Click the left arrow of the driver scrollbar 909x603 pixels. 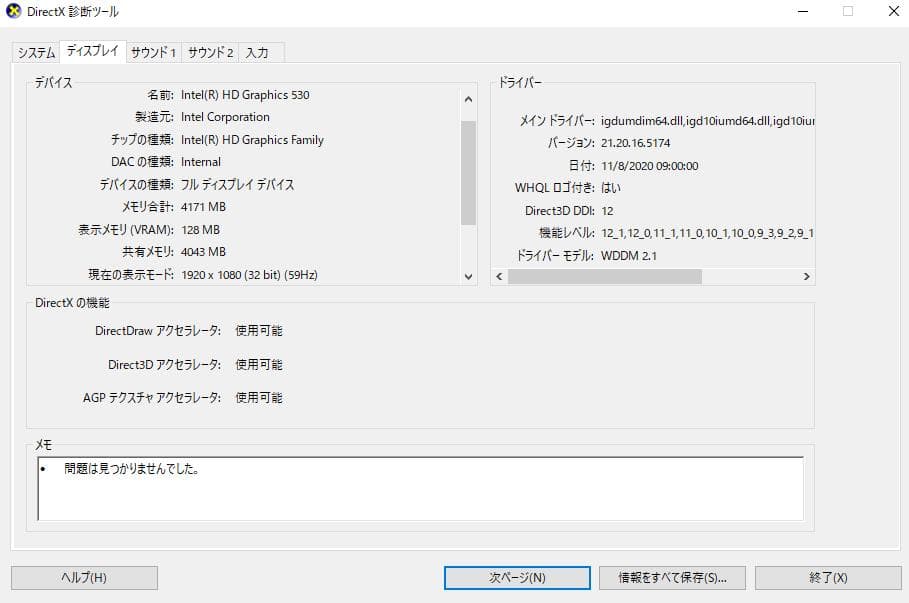tap(499, 275)
